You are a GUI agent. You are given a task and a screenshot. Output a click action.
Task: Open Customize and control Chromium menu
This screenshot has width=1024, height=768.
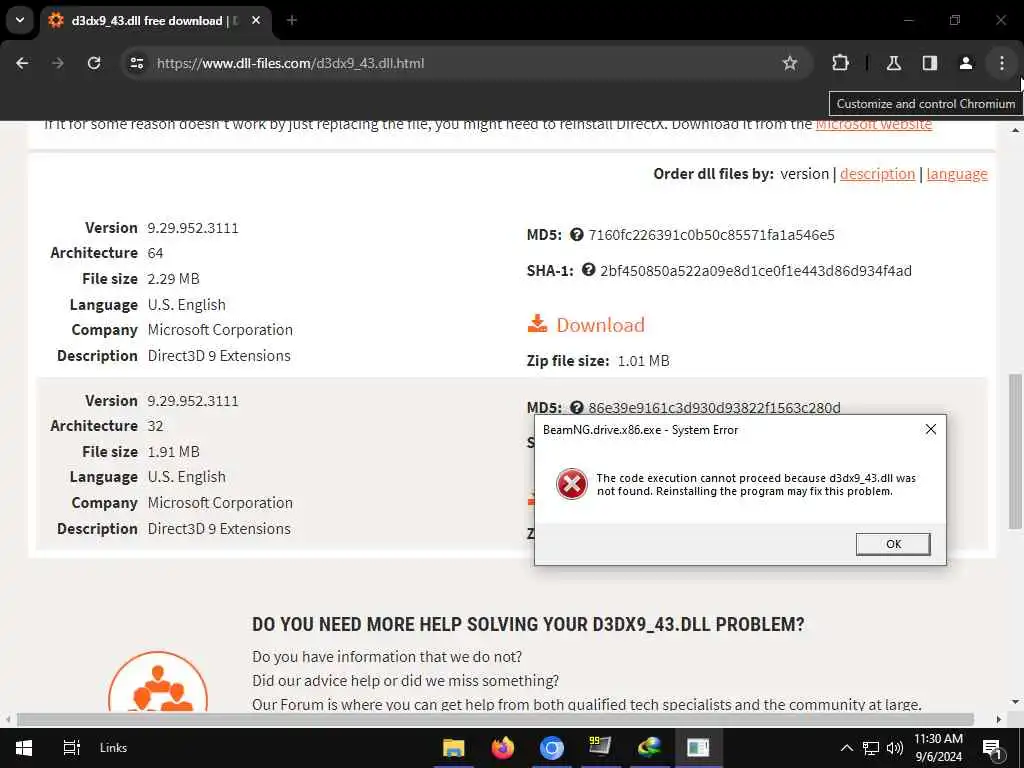click(1002, 63)
